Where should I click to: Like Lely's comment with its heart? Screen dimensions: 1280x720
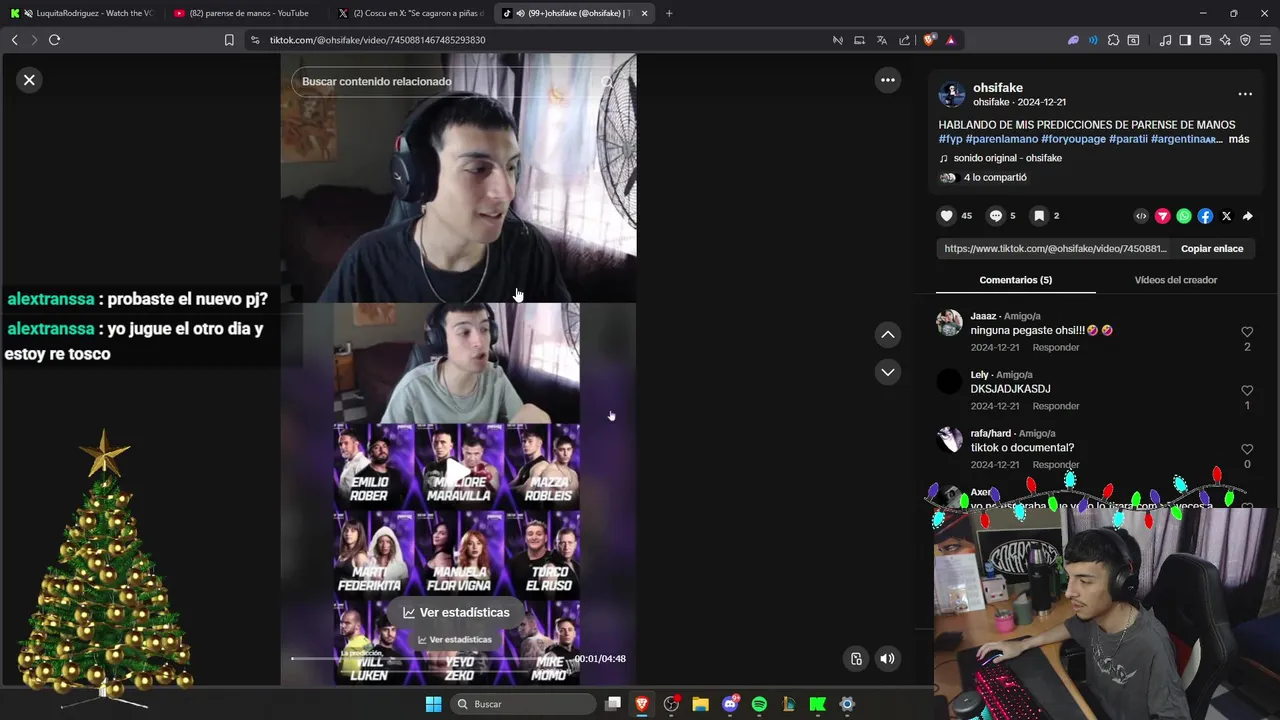click(x=1247, y=391)
